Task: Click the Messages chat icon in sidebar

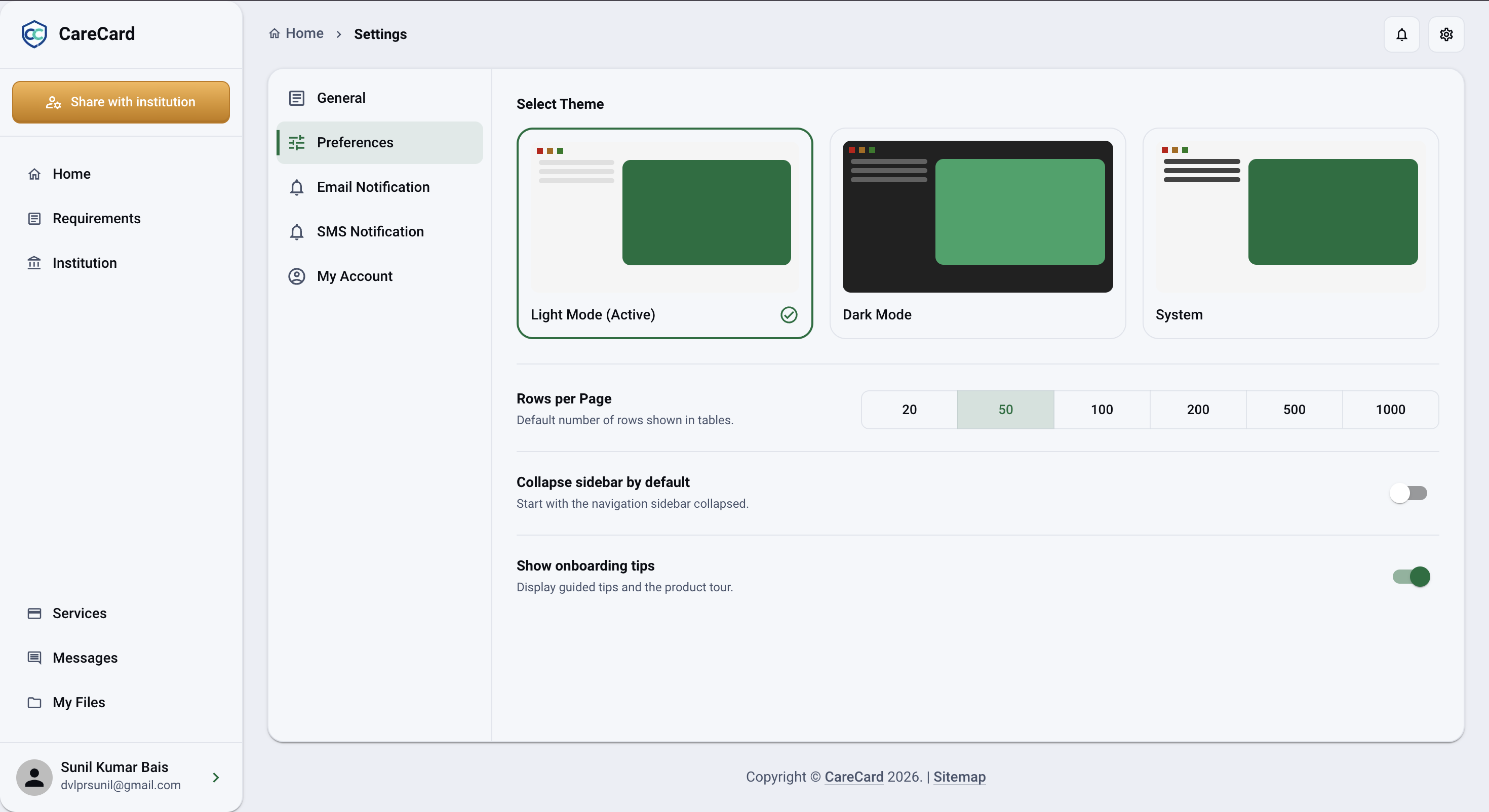Action: tap(34, 658)
